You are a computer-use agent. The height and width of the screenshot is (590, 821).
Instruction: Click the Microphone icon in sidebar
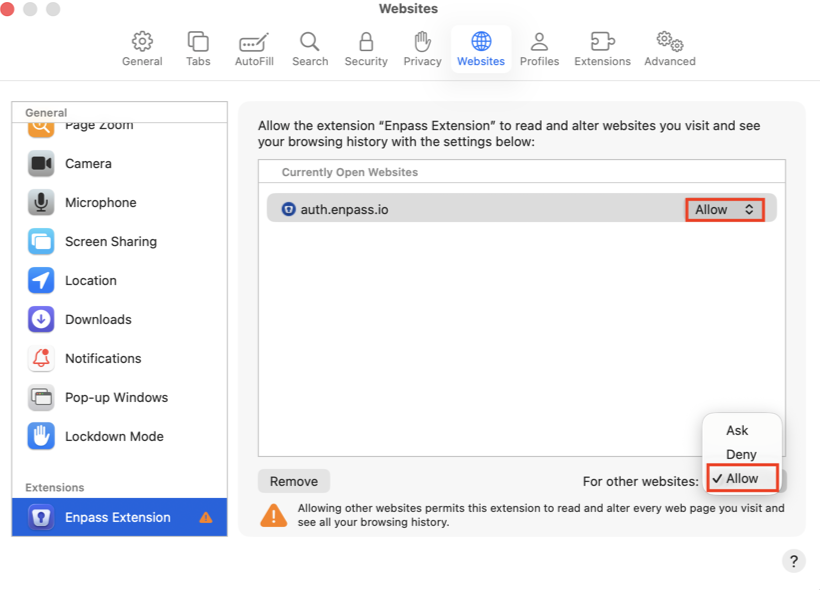(x=41, y=203)
